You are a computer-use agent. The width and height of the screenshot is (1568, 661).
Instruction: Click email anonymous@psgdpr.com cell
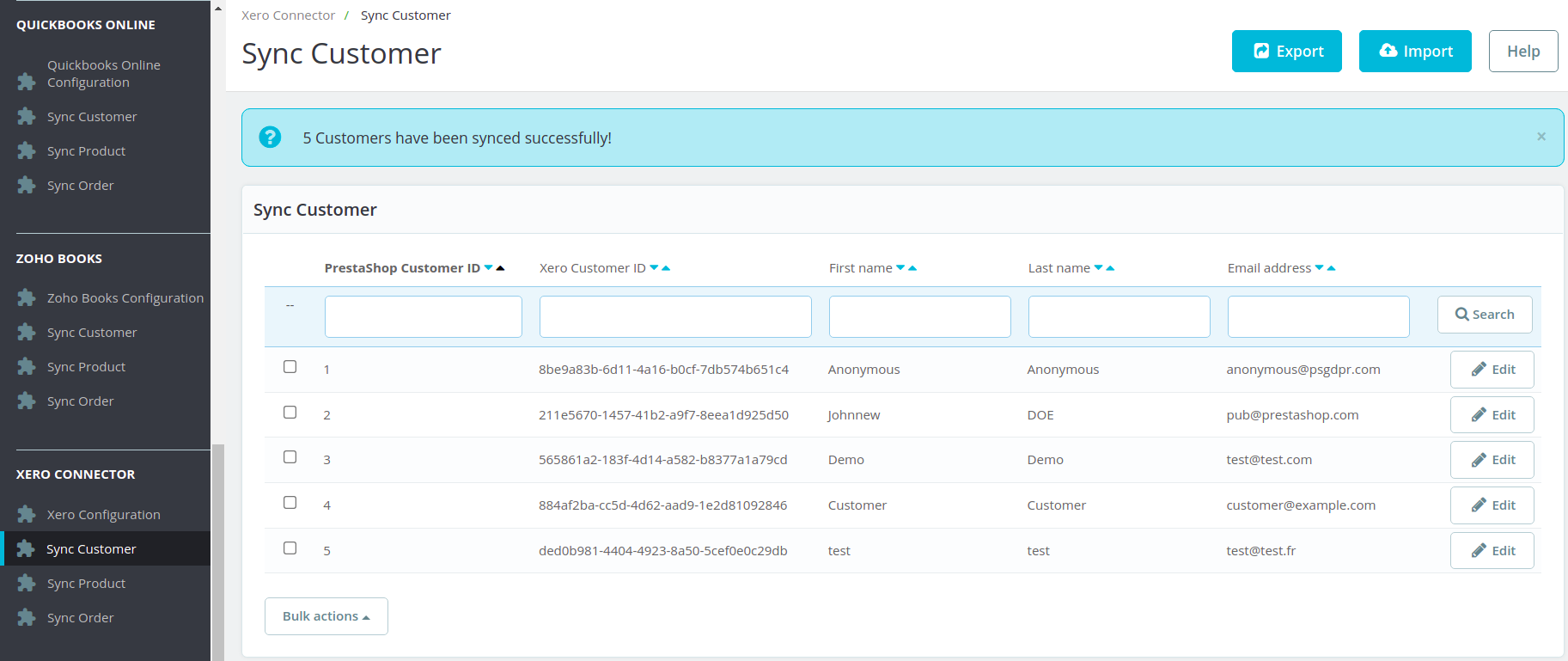1303,369
